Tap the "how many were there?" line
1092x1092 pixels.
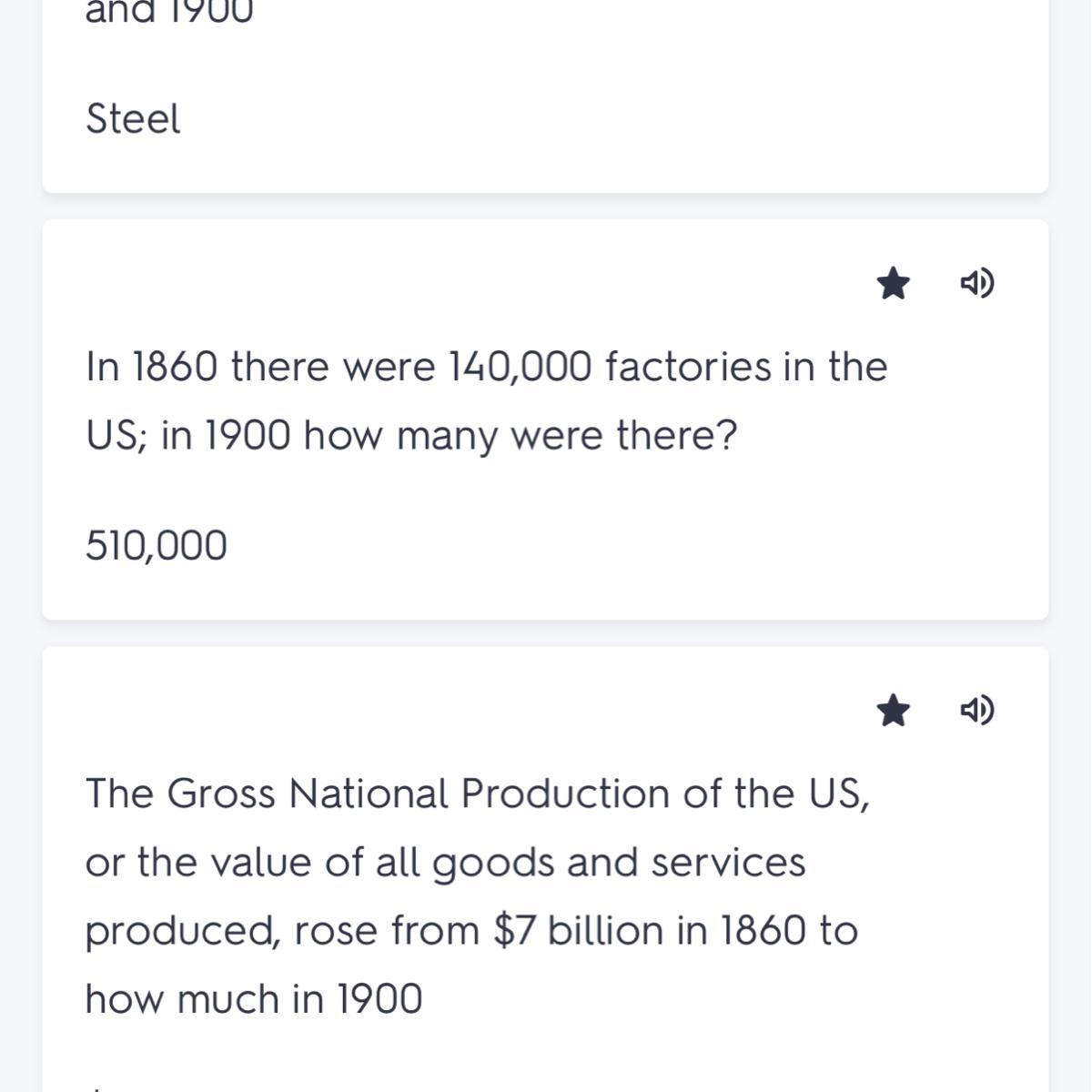(x=519, y=436)
